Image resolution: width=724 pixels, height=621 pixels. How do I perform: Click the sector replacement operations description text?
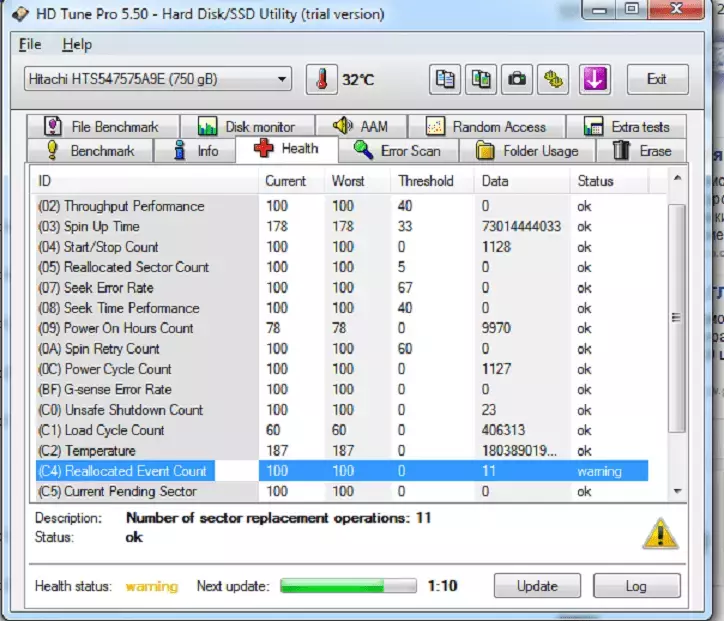(278, 518)
